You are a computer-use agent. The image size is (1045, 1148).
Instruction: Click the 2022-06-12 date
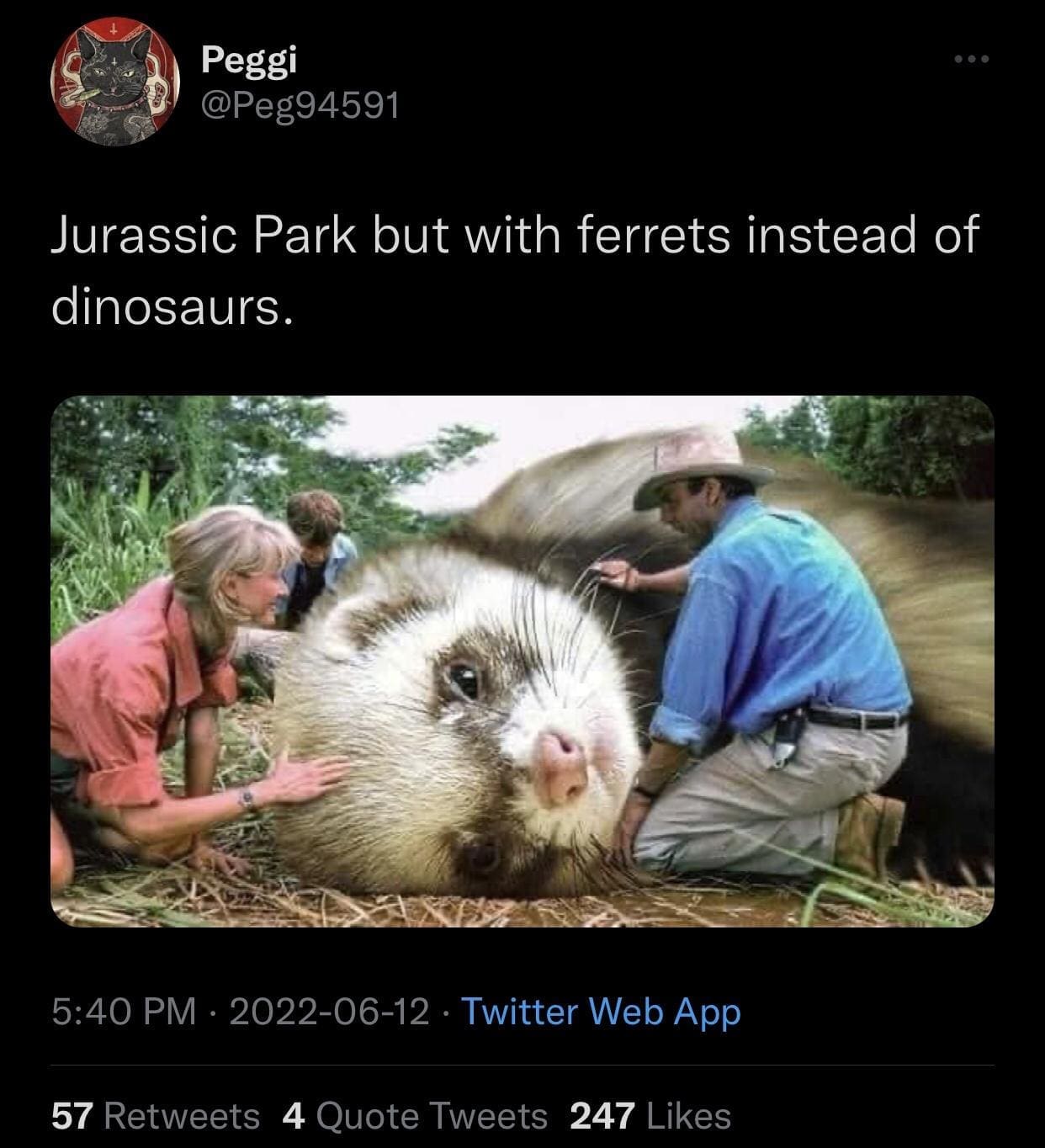329,1011
